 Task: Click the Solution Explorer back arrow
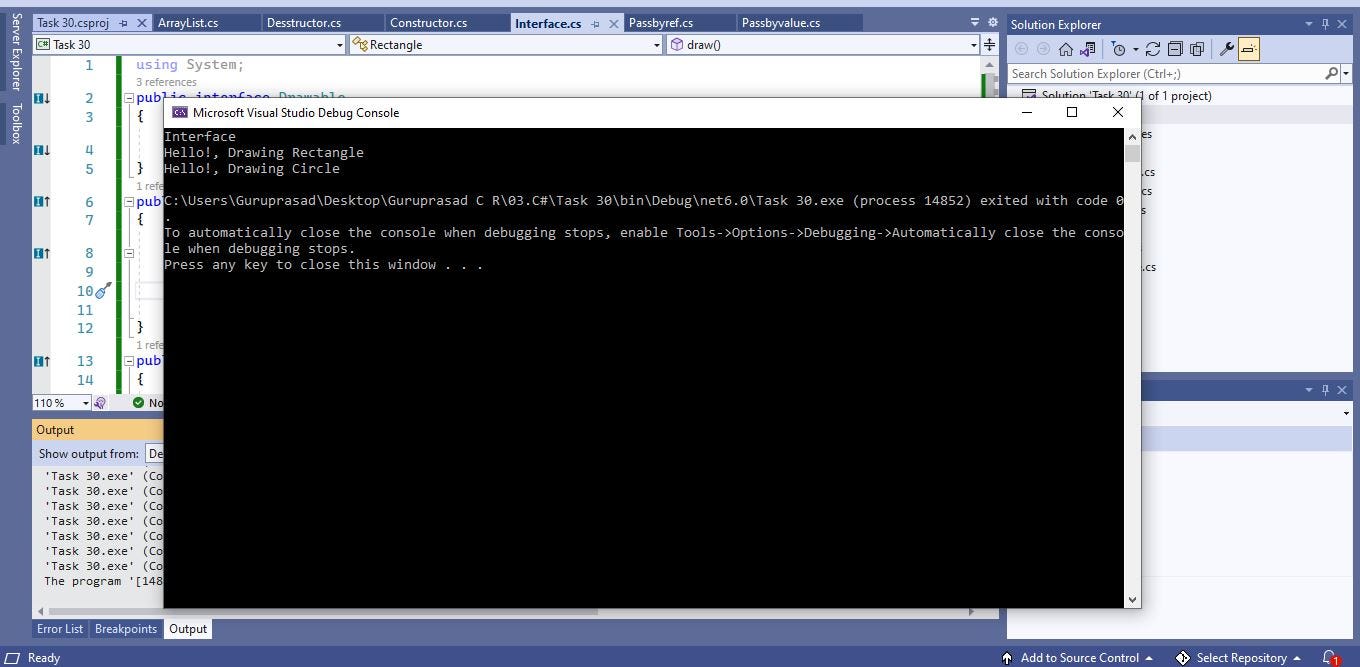(x=1022, y=49)
